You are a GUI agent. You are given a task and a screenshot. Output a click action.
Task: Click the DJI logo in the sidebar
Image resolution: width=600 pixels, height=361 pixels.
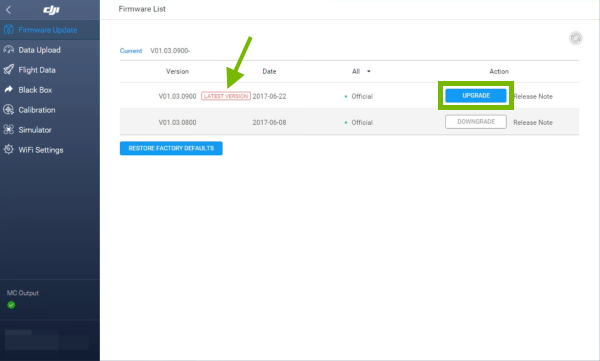(51, 10)
